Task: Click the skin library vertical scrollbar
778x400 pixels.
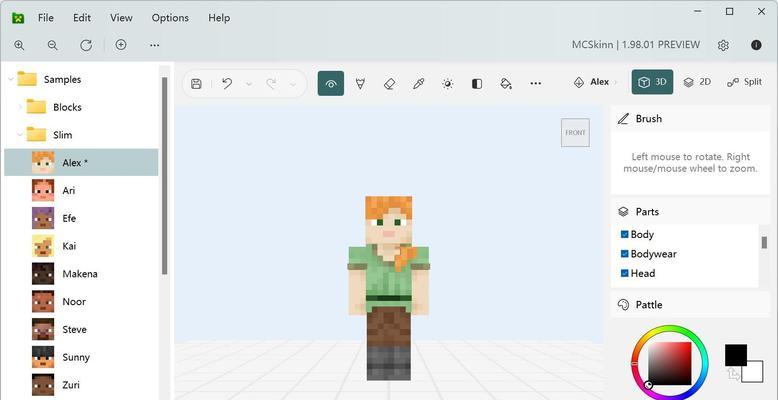Action: click(164, 175)
